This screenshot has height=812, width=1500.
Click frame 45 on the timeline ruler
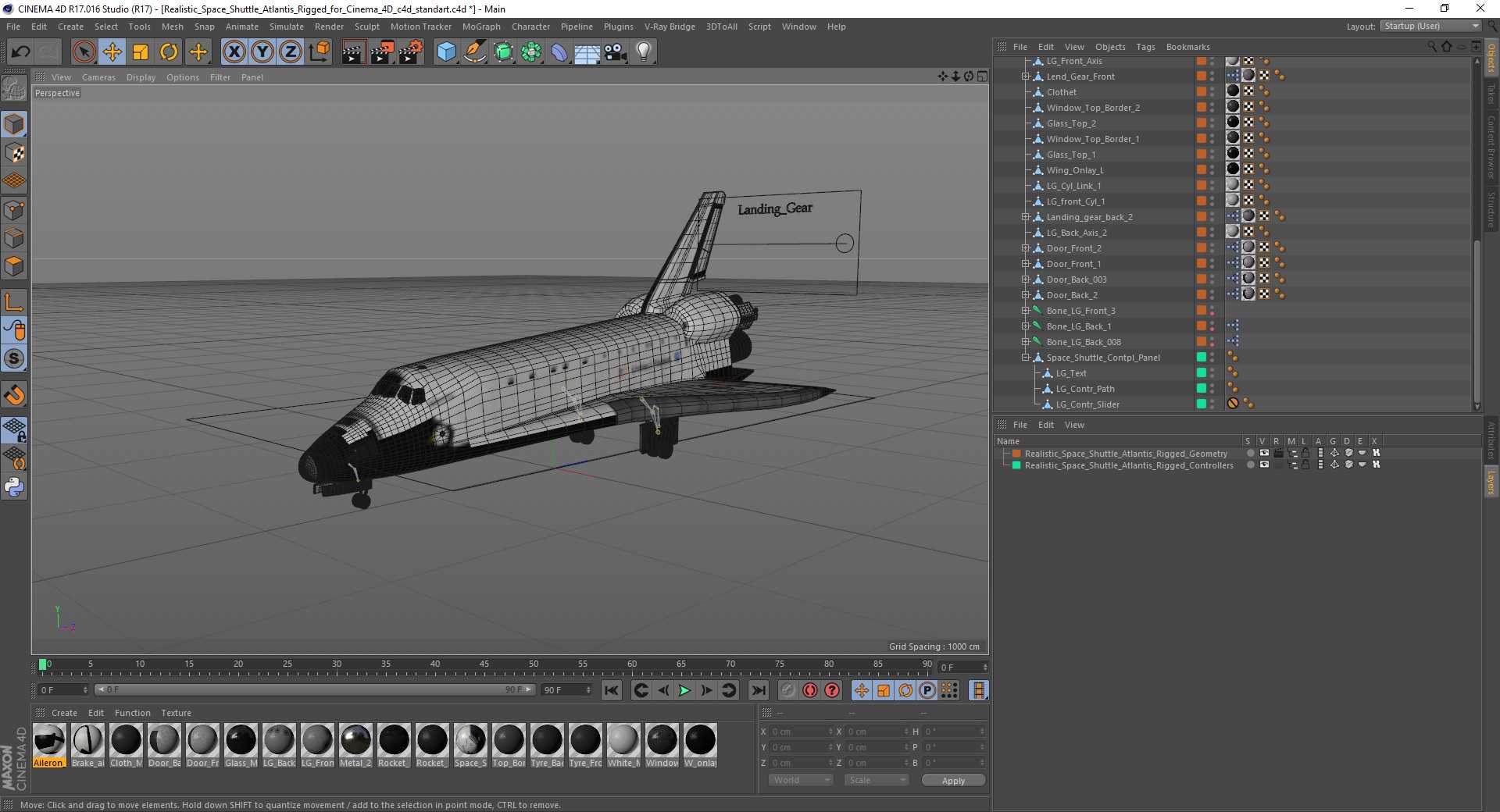click(484, 665)
